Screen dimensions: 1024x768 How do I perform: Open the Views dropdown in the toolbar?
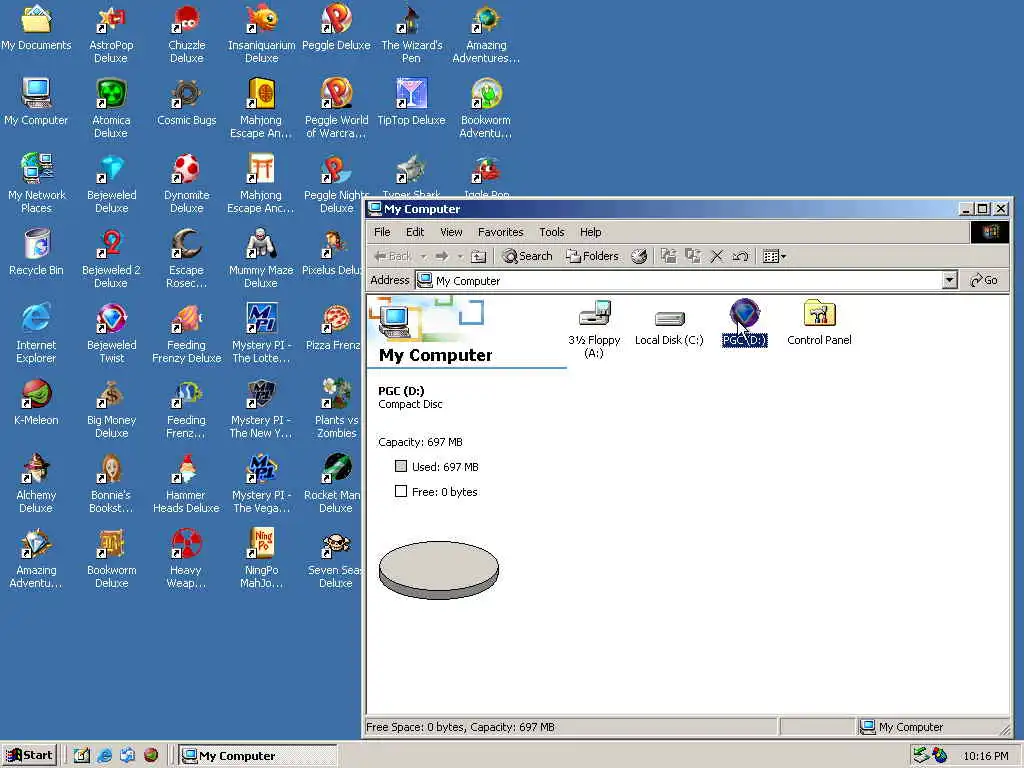click(775, 256)
